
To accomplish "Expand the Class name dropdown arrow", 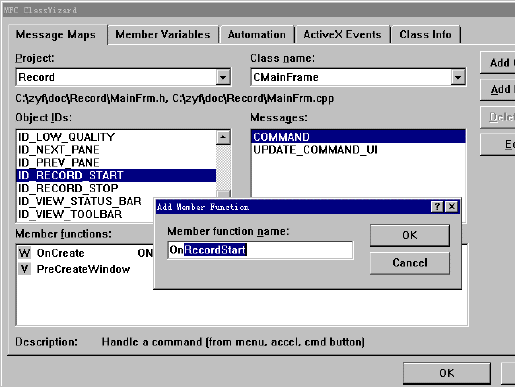I will (458, 77).
